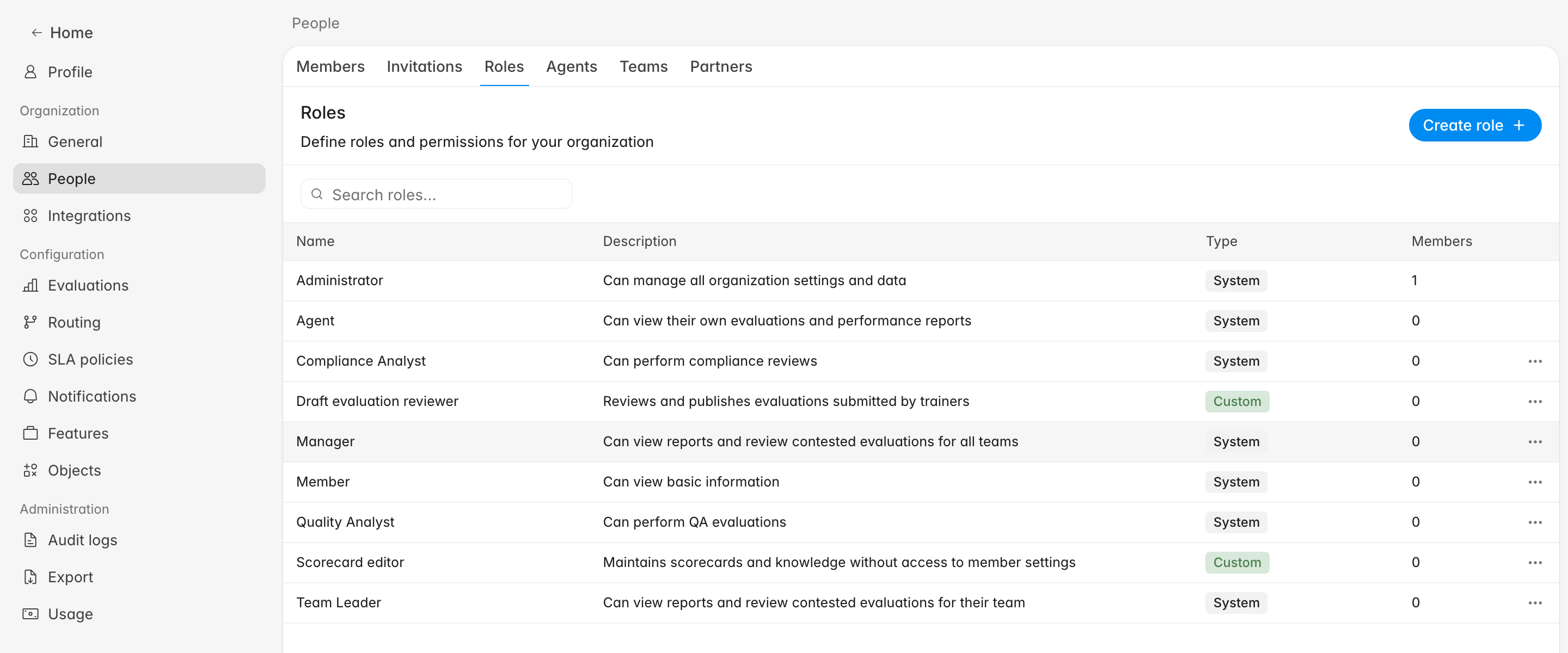Click the Audit logs document icon
This screenshot has width=1568, height=653.
[x=30, y=540]
